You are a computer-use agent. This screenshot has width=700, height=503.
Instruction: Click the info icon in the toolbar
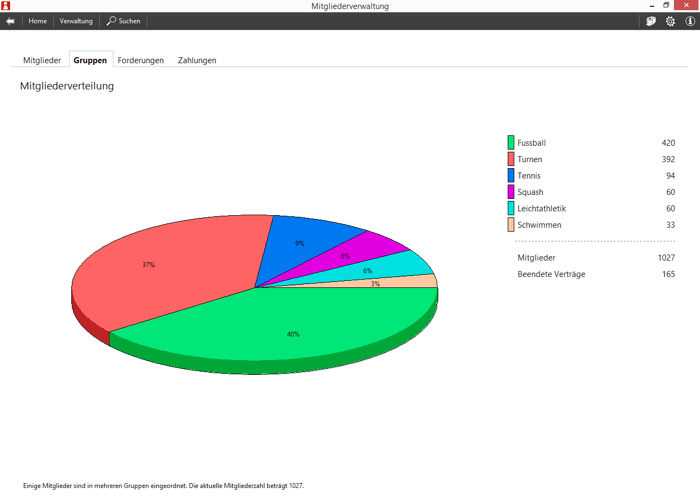pyautogui.click(x=689, y=21)
